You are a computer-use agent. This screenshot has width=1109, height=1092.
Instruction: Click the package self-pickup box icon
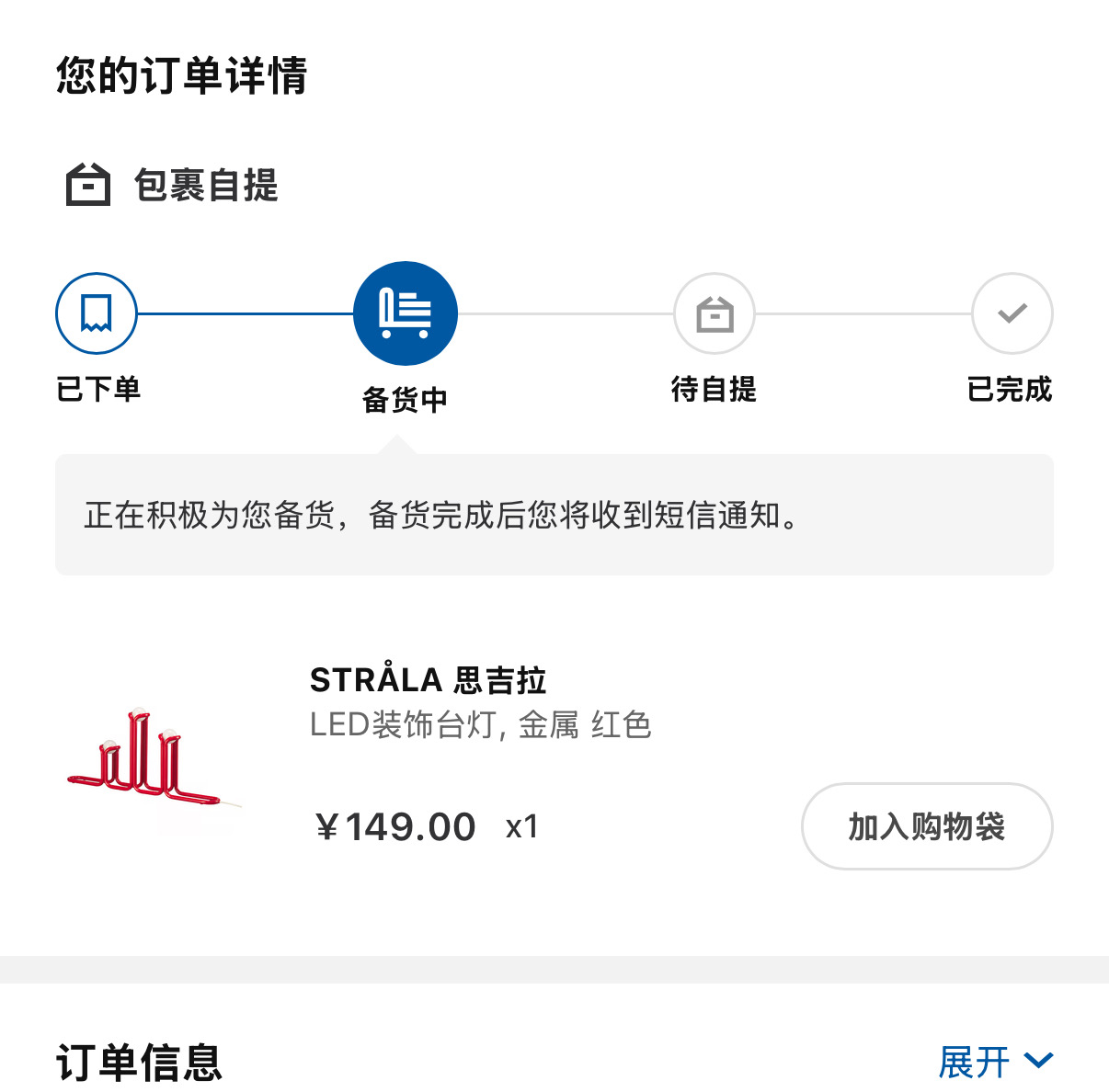coord(88,184)
